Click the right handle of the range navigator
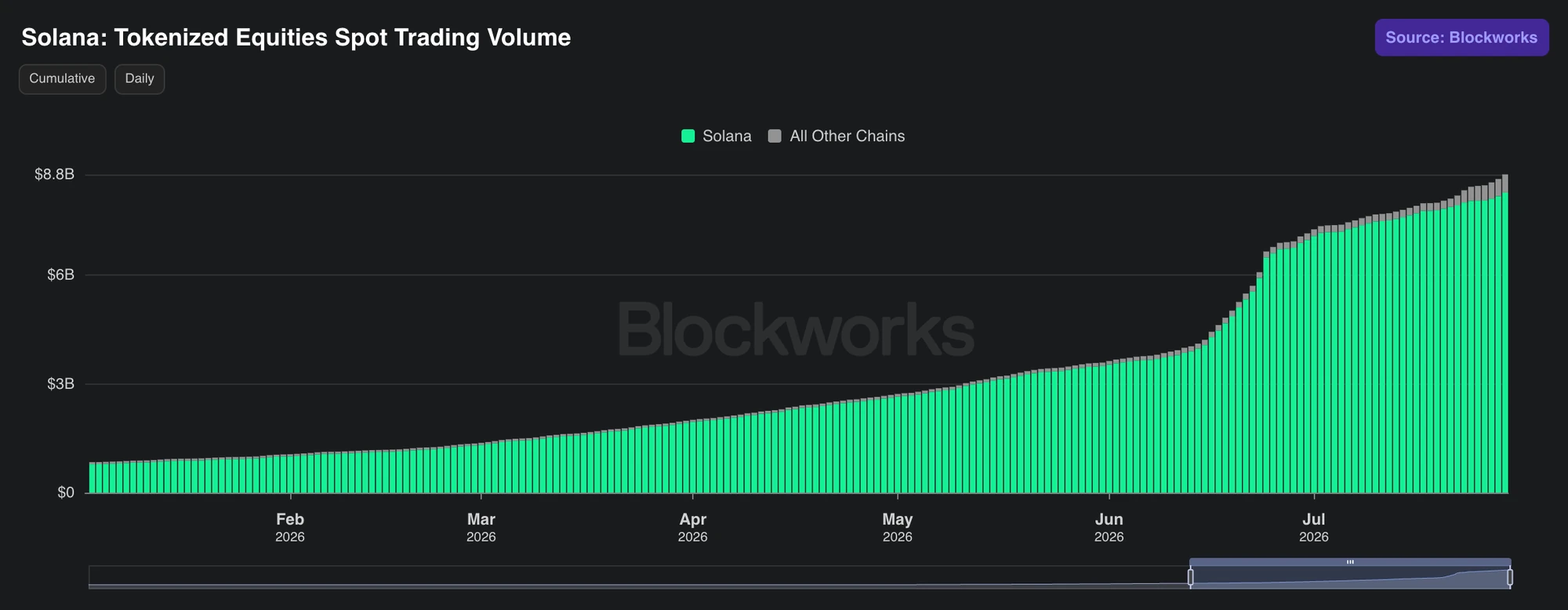Viewport: 1568px width, 610px height. click(1510, 578)
